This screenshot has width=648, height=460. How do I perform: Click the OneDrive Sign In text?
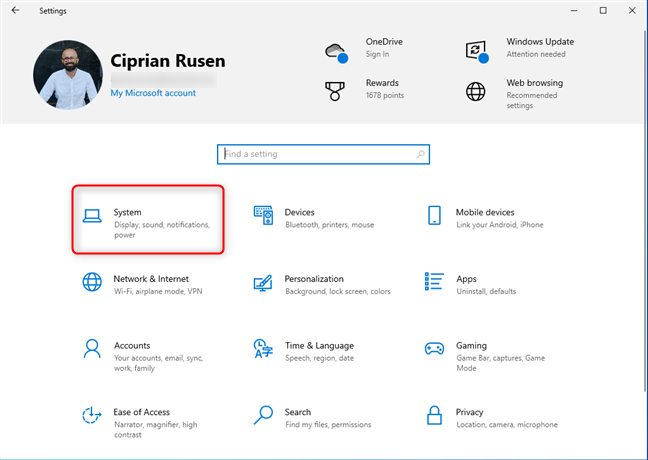point(377,54)
